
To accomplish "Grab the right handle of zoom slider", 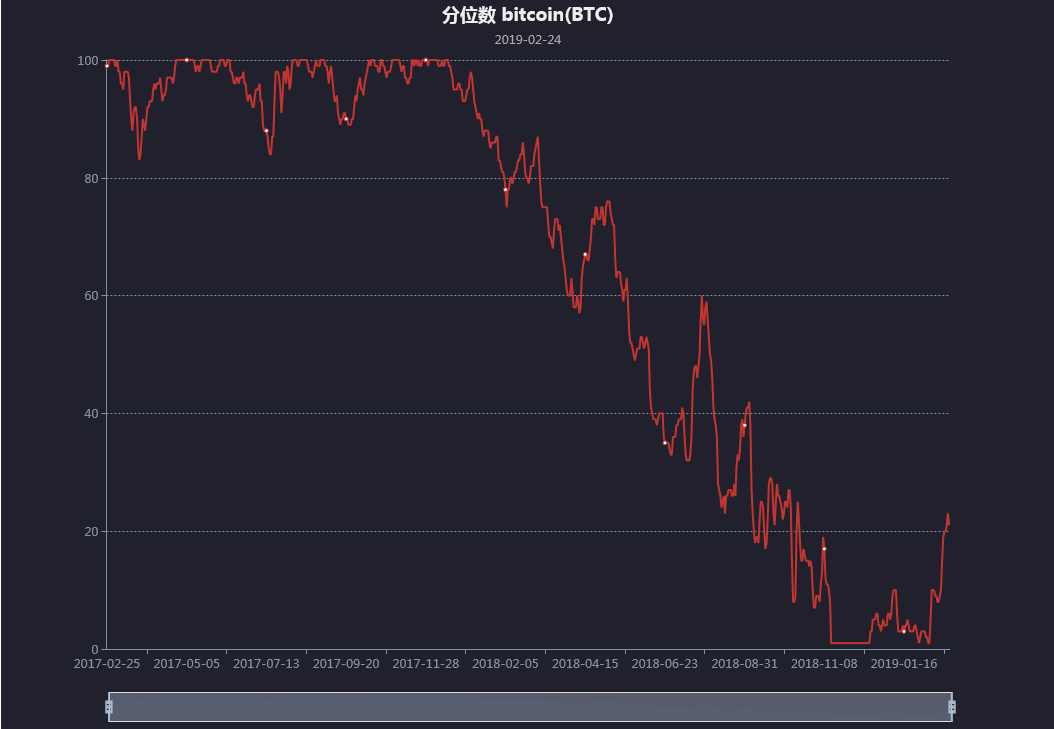I will 952,707.
